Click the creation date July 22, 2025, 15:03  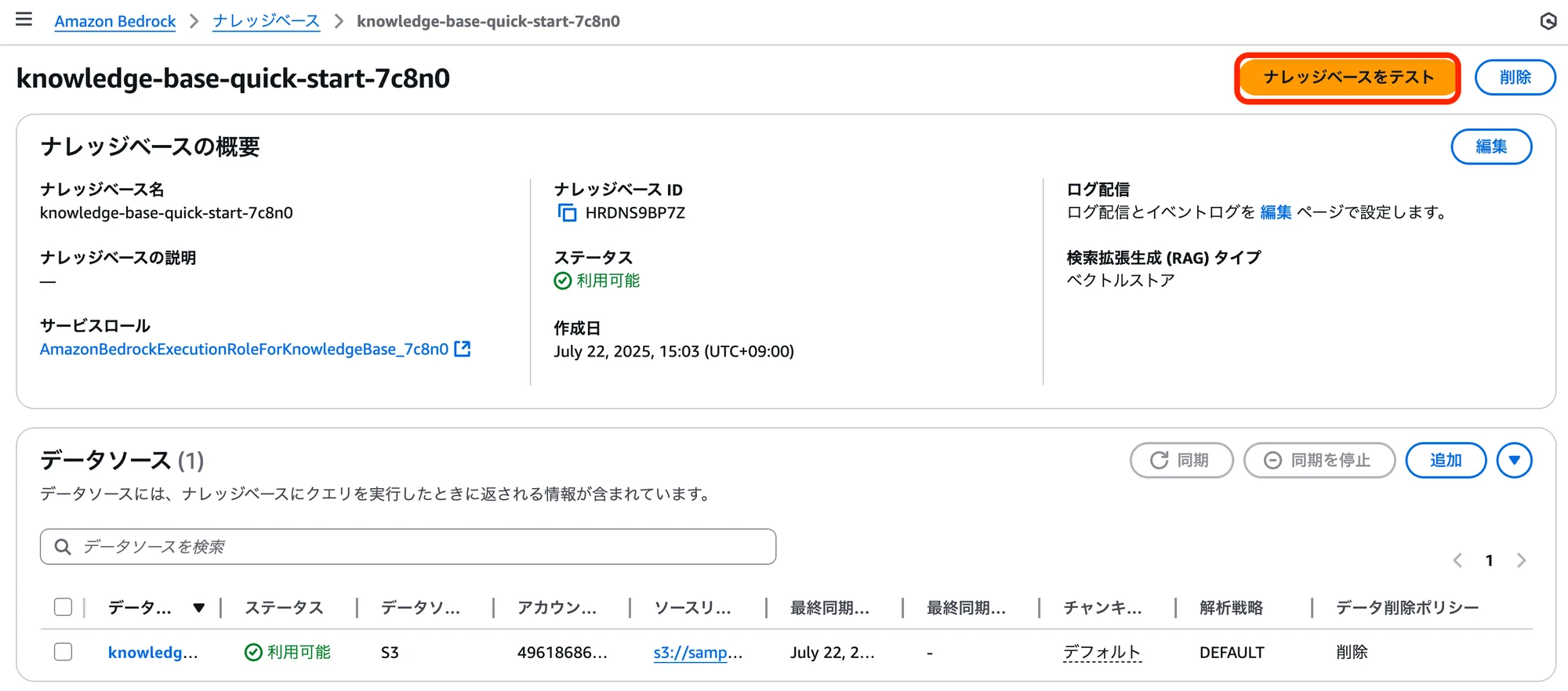tap(674, 351)
